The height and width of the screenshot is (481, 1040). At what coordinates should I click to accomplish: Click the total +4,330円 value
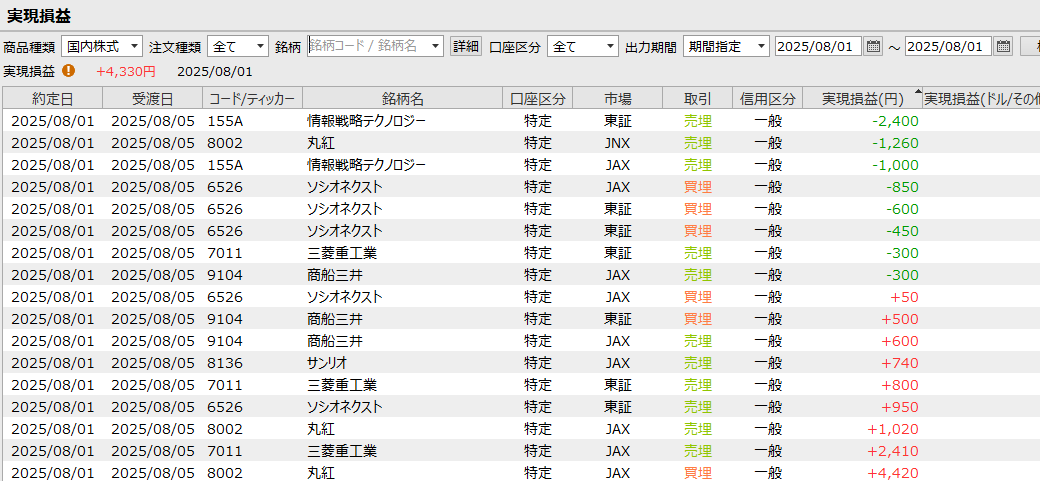[126, 71]
